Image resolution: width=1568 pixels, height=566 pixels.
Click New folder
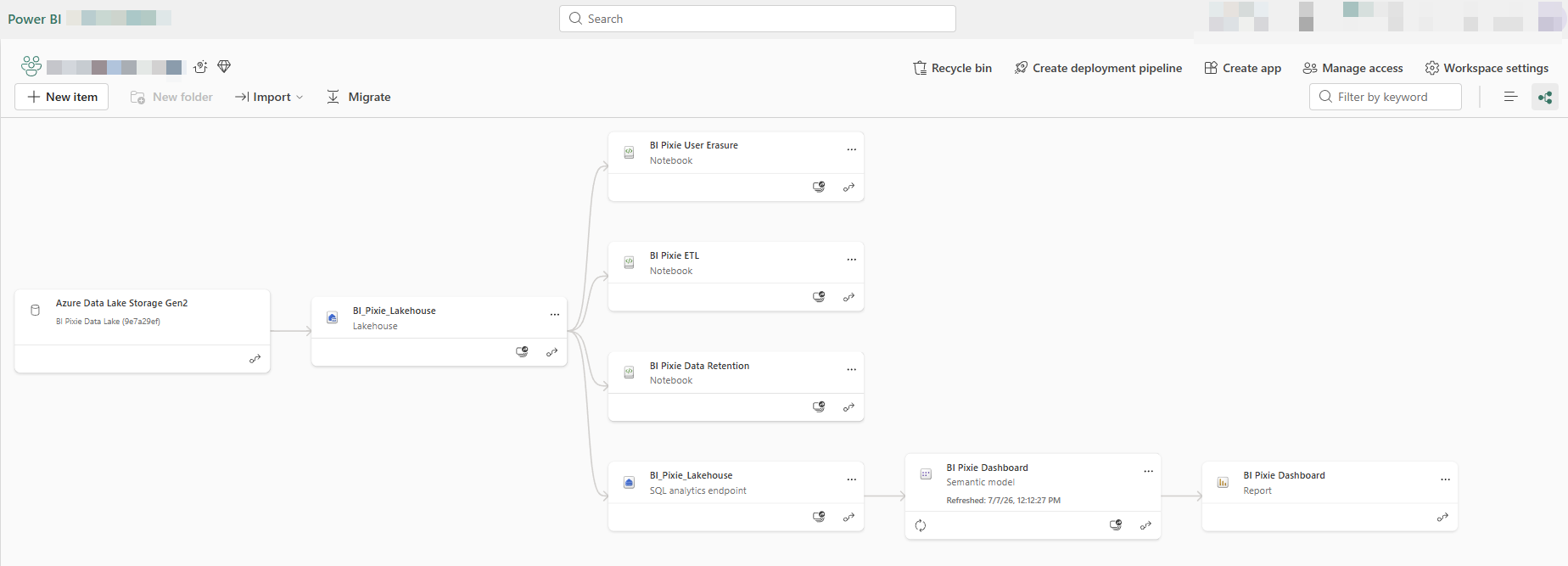tap(171, 97)
